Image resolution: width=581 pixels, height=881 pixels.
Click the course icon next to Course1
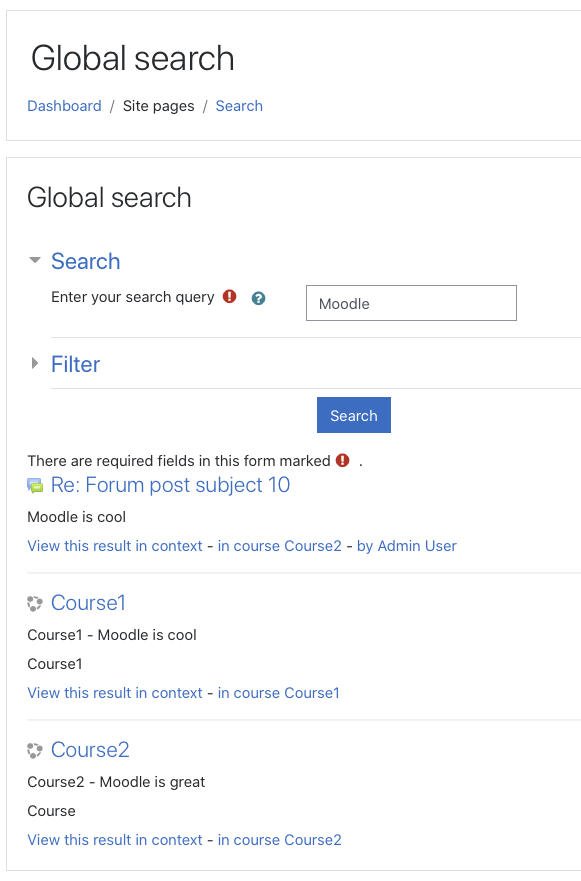(35, 604)
